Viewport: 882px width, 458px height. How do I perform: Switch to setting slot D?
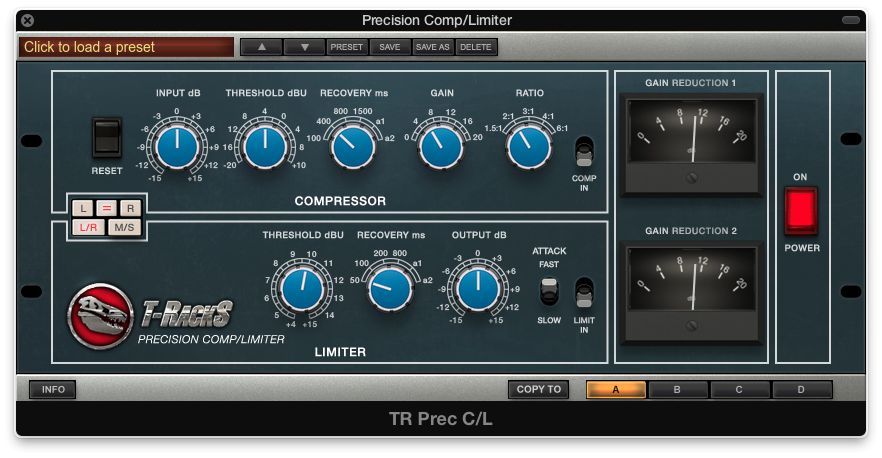coord(801,389)
